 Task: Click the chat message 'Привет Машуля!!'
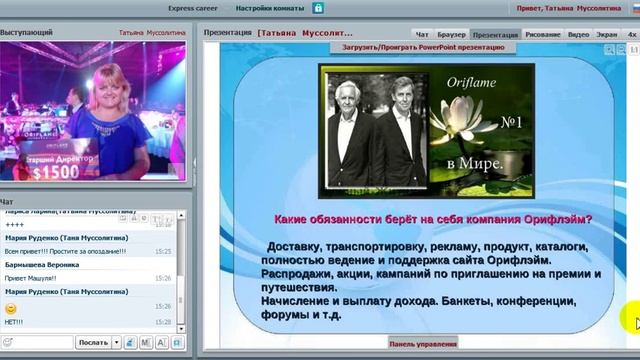30,278
